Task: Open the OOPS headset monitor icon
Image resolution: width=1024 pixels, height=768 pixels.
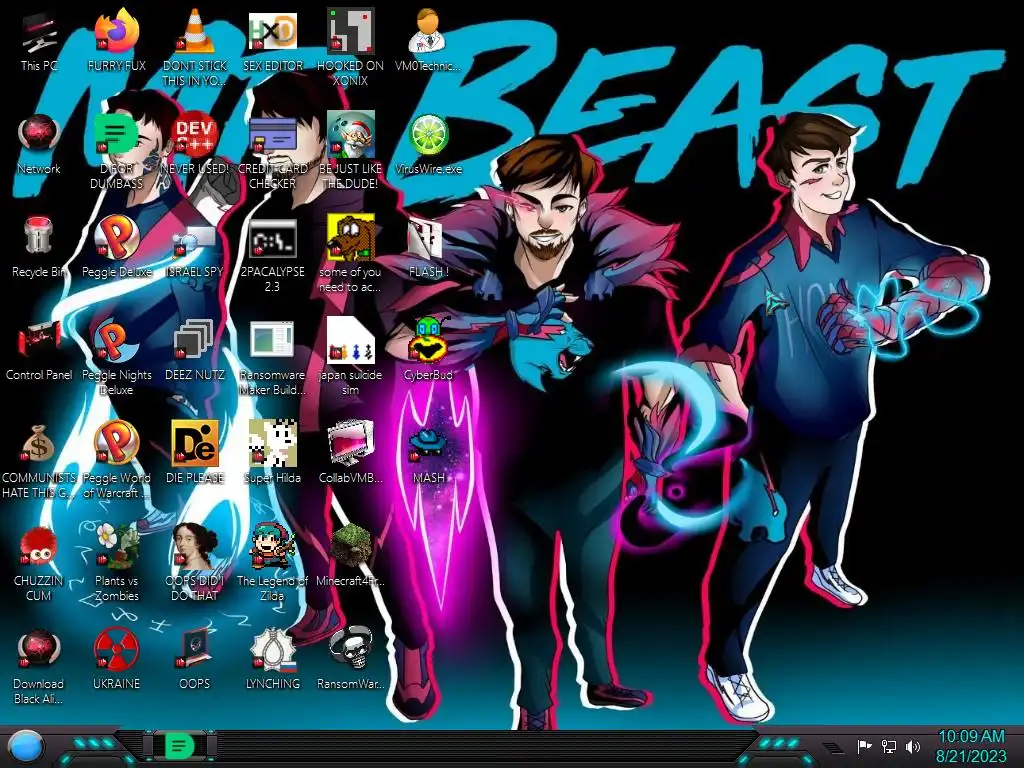Action: [195, 649]
